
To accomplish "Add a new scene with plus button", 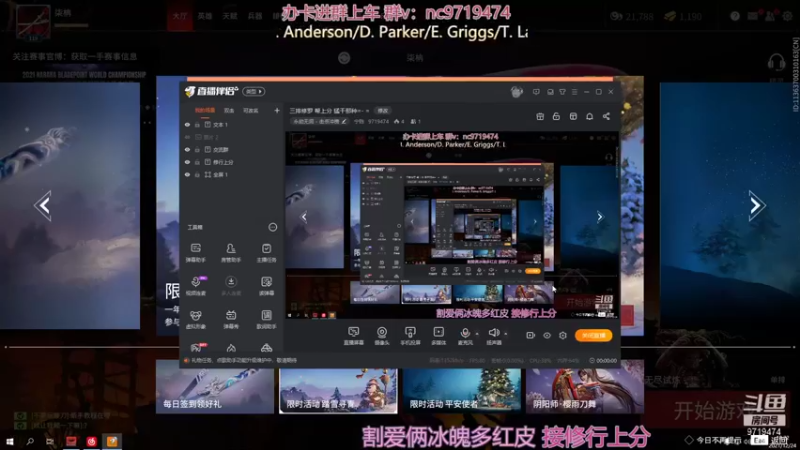I will coord(277,110).
